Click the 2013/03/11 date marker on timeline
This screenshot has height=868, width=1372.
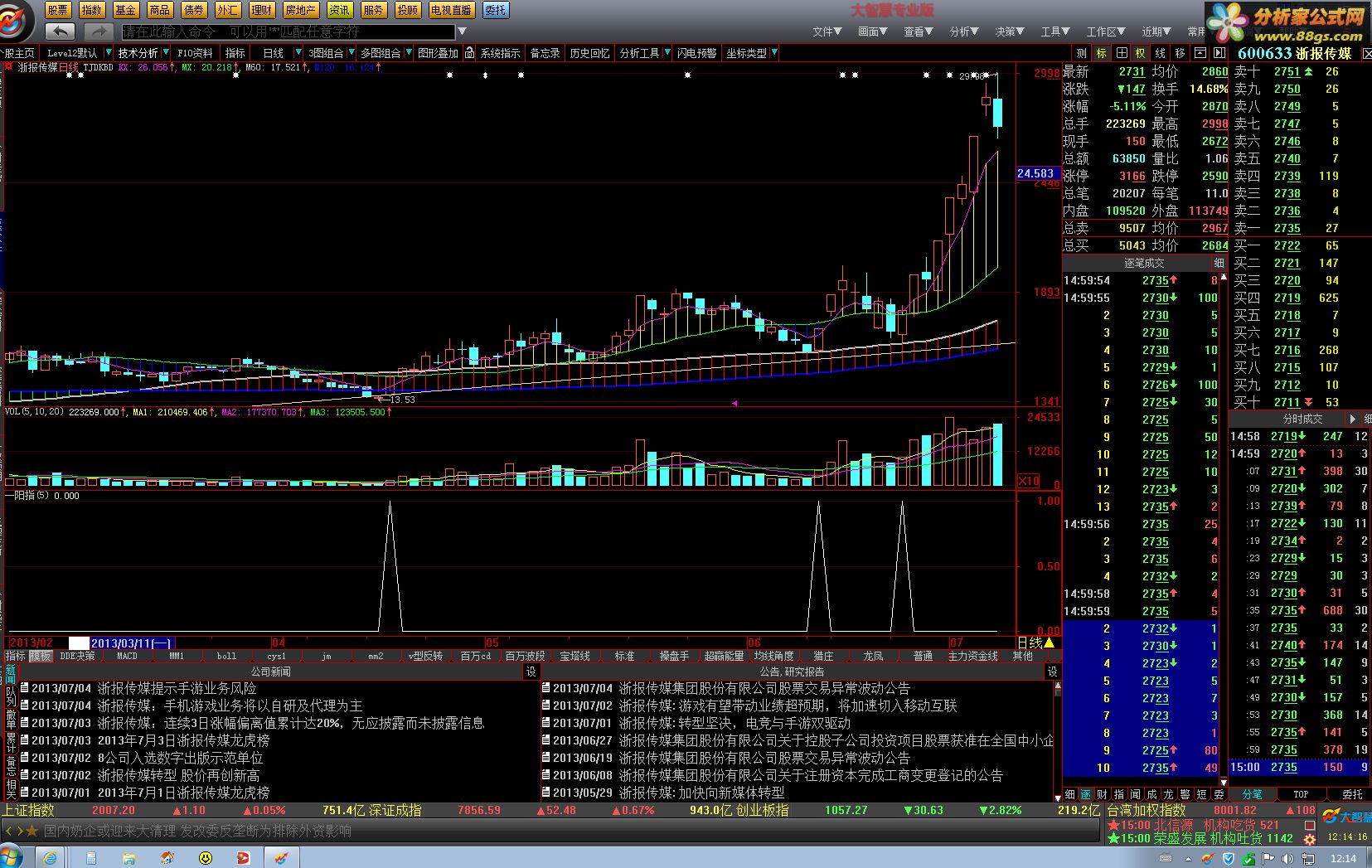[131, 643]
